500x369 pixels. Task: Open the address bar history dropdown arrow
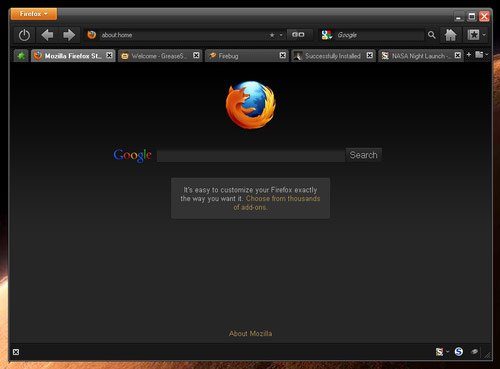coord(281,35)
